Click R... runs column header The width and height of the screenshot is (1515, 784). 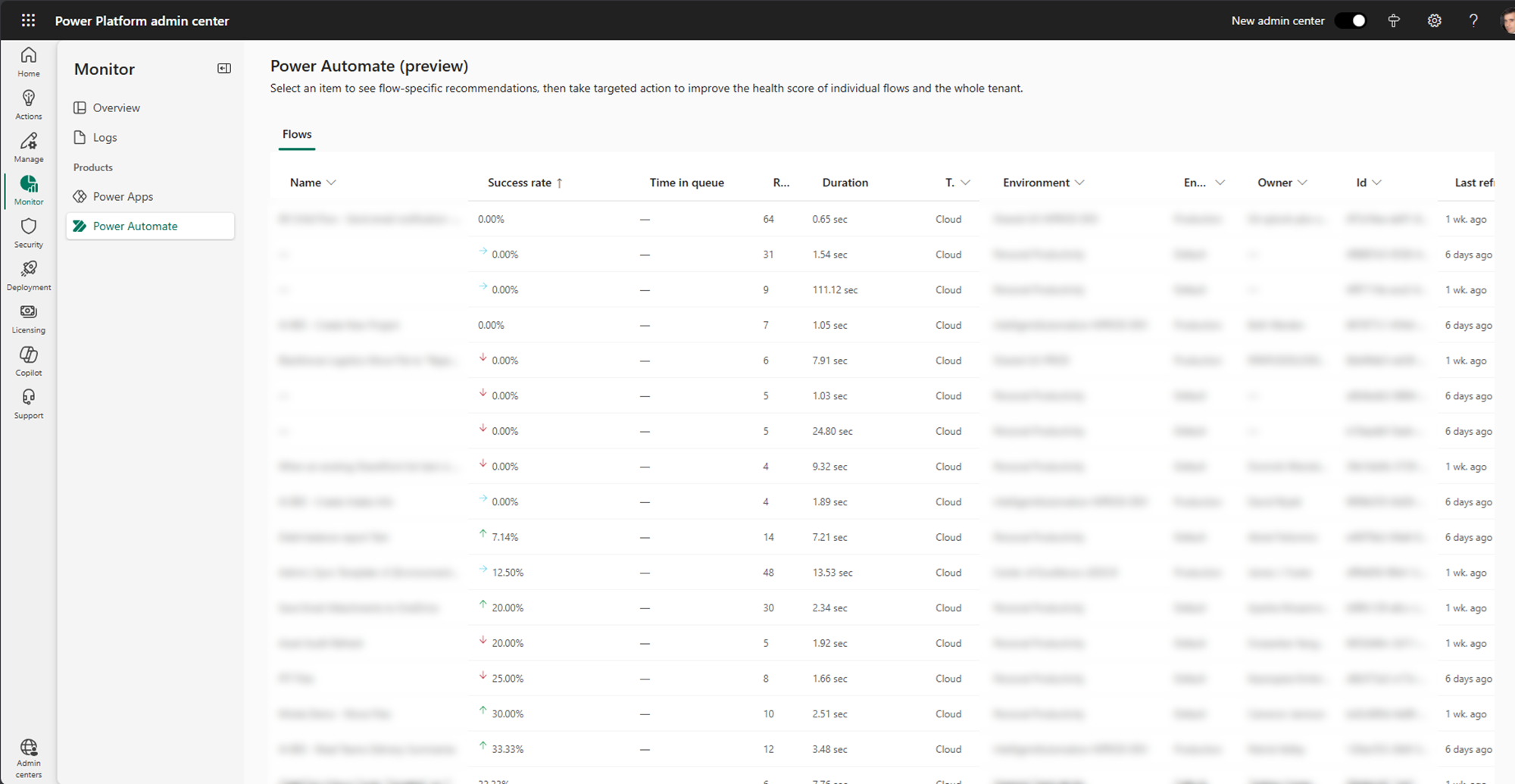(x=781, y=183)
